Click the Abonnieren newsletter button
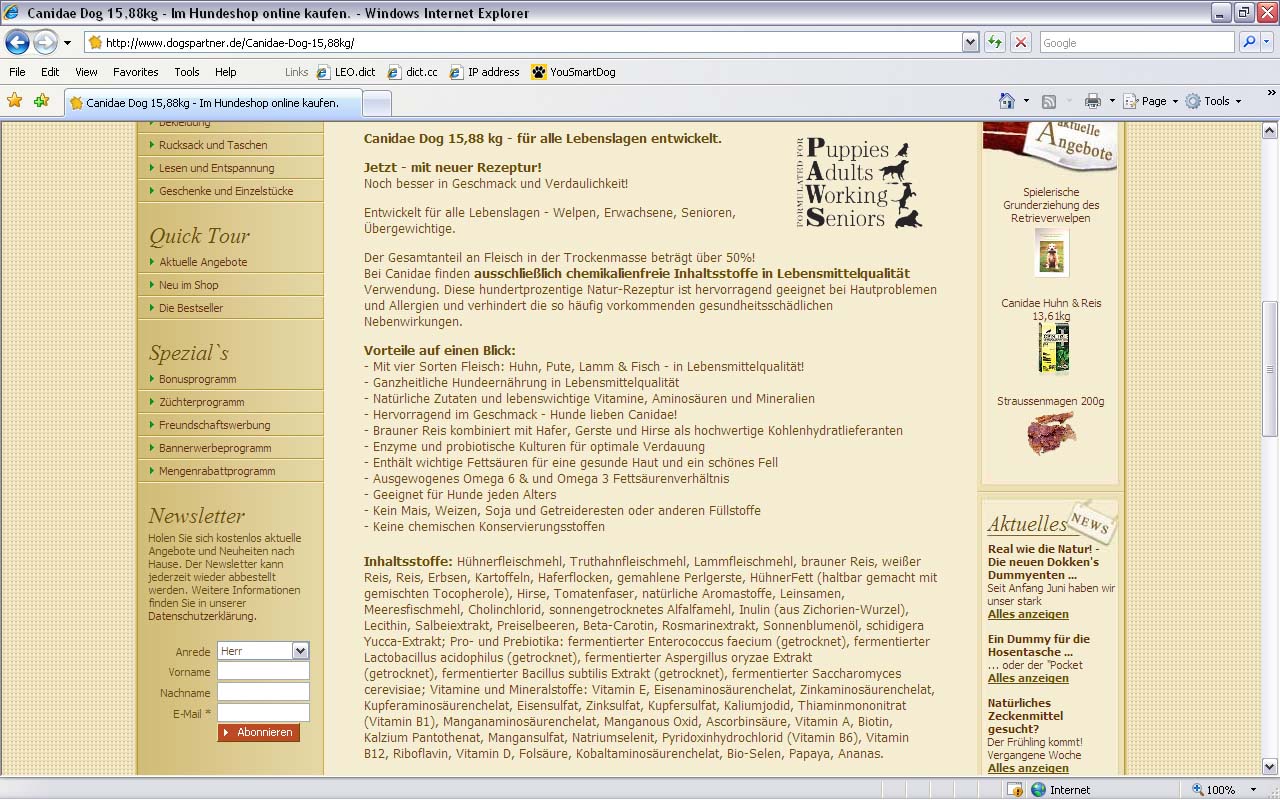This screenshot has width=1280, height=800. (259, 733)
